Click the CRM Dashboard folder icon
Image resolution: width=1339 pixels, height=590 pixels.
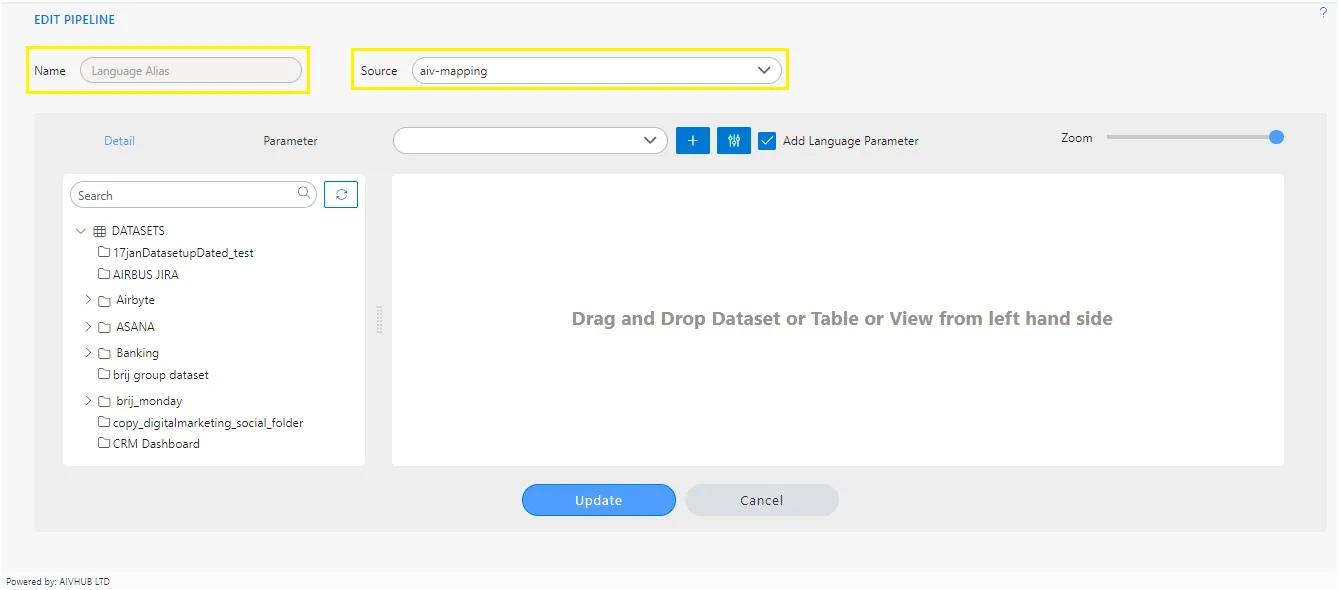click(x=104, y=443)
